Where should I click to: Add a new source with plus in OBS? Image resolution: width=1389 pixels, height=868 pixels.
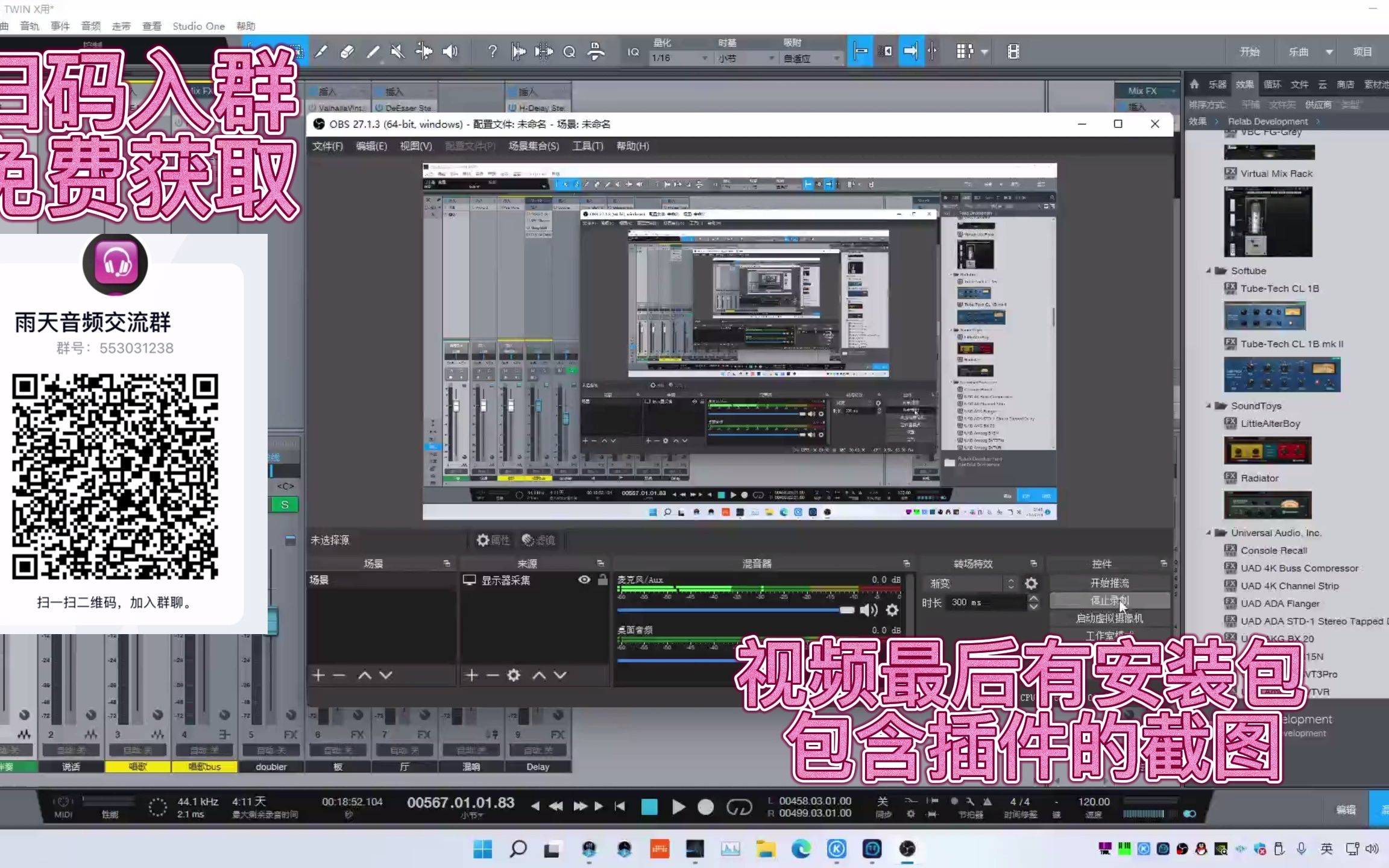point(472,675)
